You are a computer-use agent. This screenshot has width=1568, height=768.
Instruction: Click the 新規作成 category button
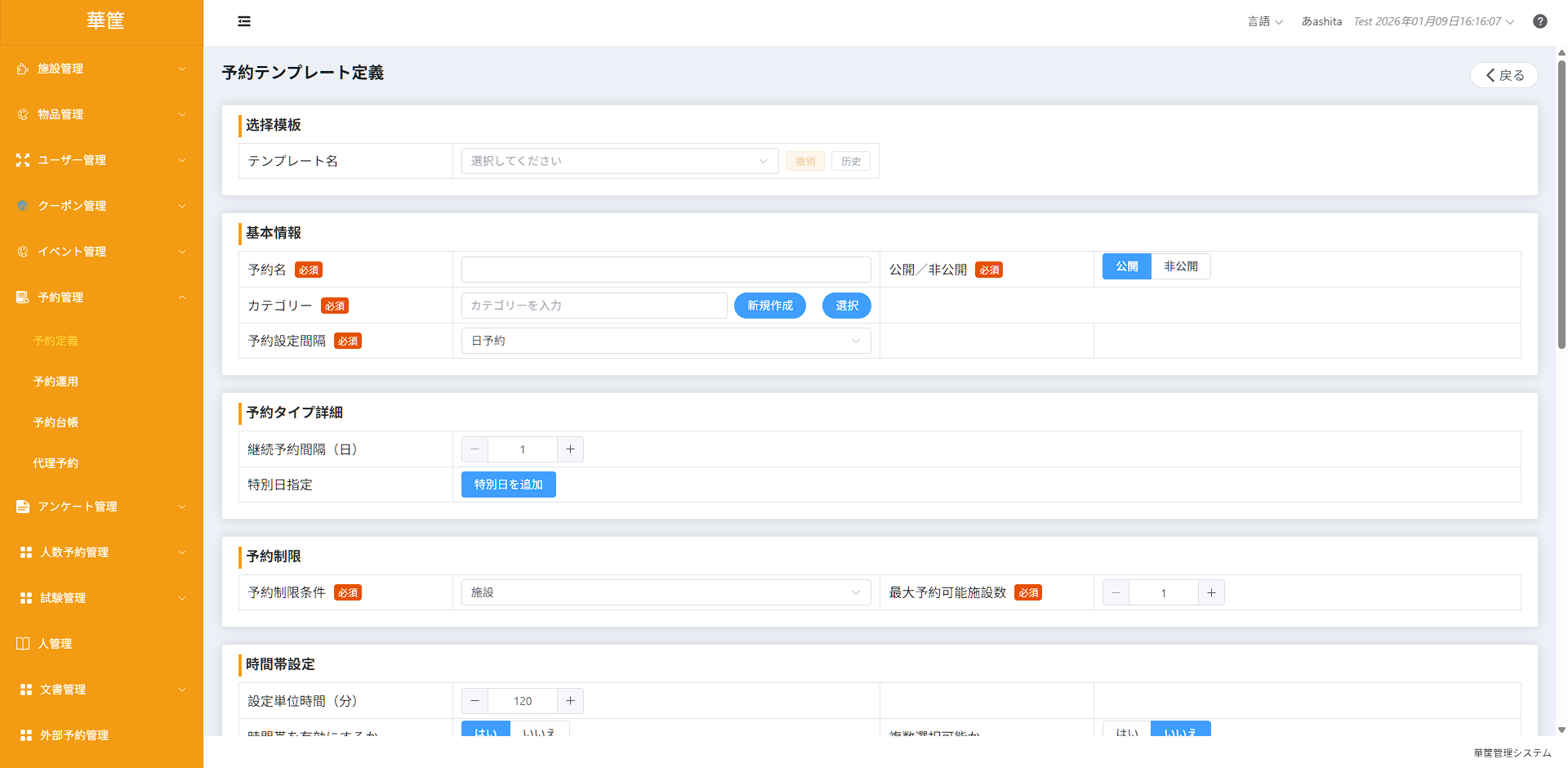pyautogui.click(x=770, y=306)
